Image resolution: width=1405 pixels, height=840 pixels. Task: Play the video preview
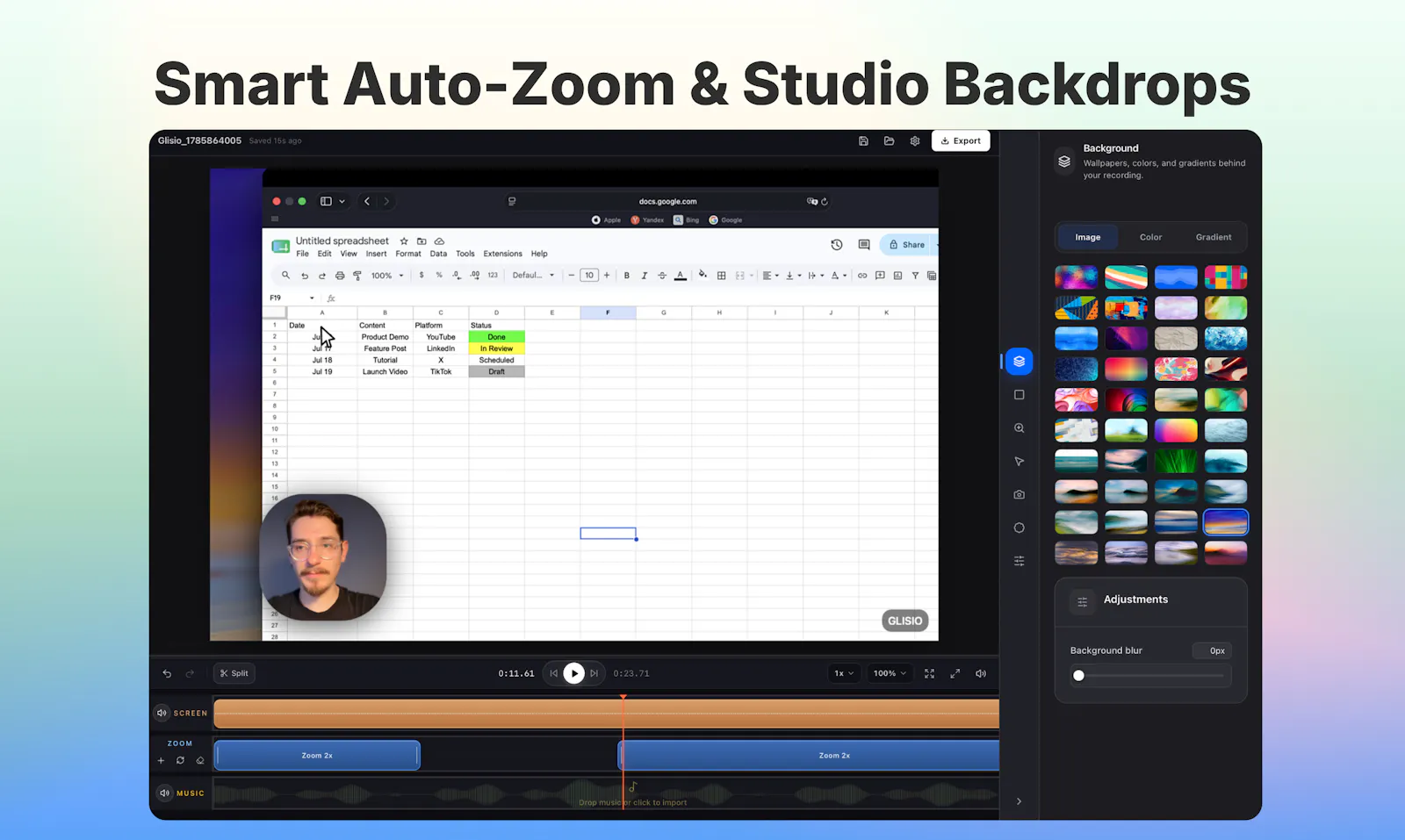(x=573, y=673)
